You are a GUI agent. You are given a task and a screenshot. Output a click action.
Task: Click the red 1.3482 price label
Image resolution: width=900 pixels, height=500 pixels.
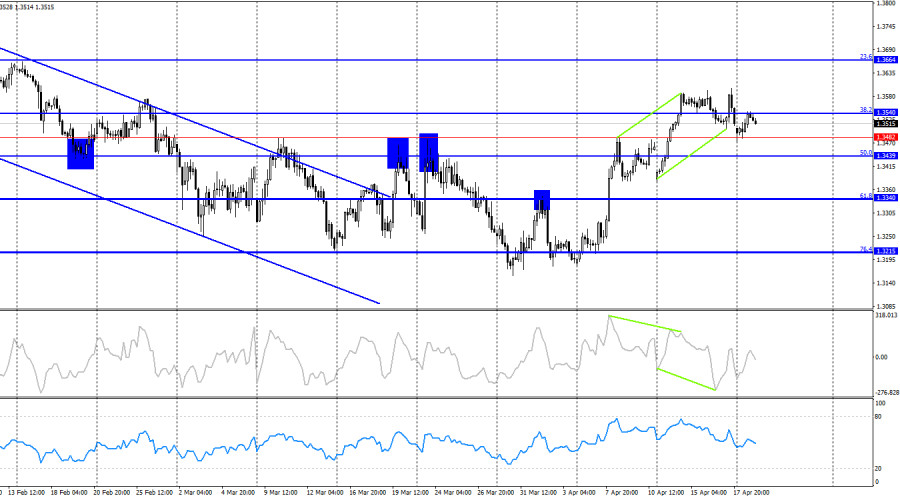click(885, 137)
